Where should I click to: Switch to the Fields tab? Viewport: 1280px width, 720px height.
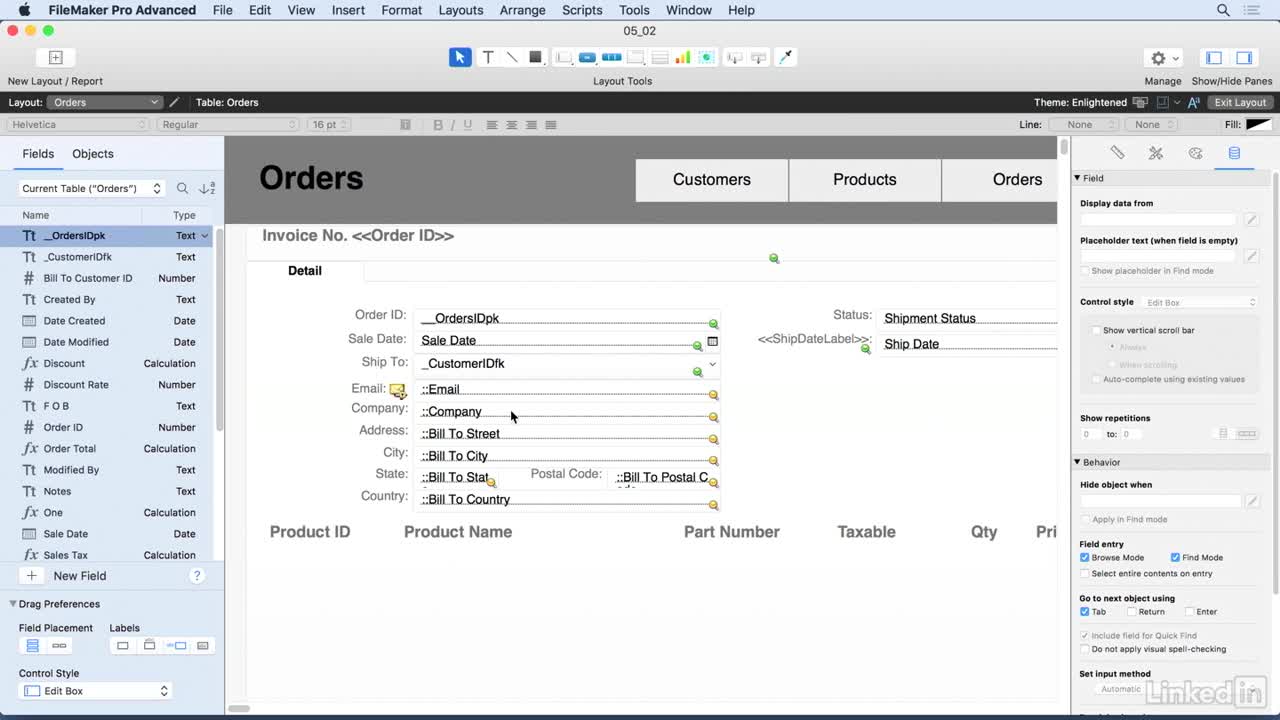click(38, 154)
